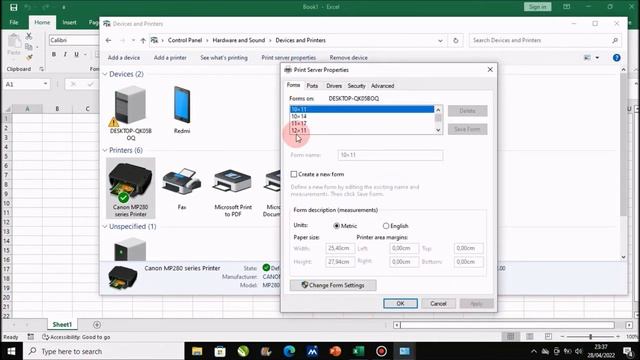Click Change Form Settings button
Viewport: 640px width, 360px height.
[x=333, y=285]
